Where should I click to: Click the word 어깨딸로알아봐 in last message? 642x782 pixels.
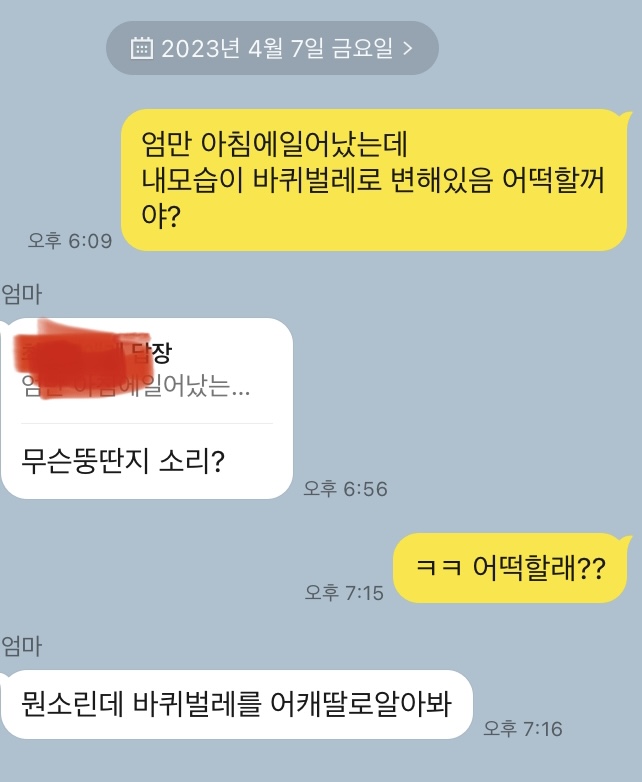click(361, 704)
